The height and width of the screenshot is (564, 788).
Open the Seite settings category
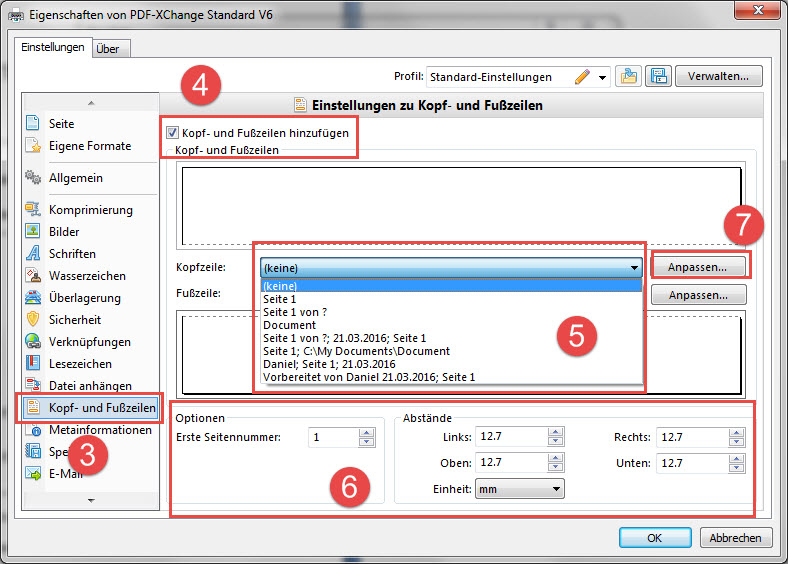[61, 124]
